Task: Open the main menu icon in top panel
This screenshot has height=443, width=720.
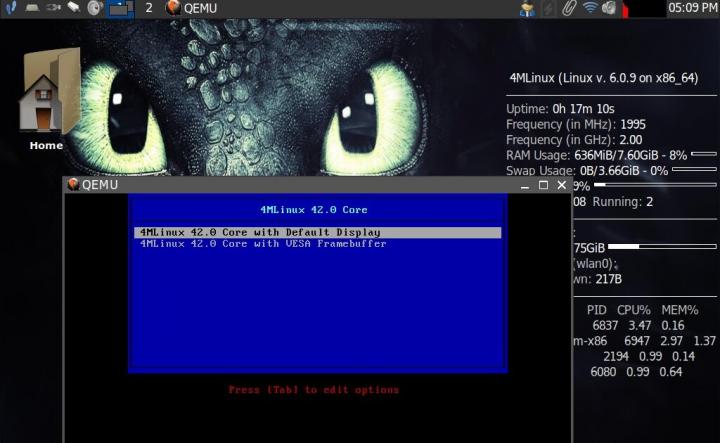Action: [7, 8]
